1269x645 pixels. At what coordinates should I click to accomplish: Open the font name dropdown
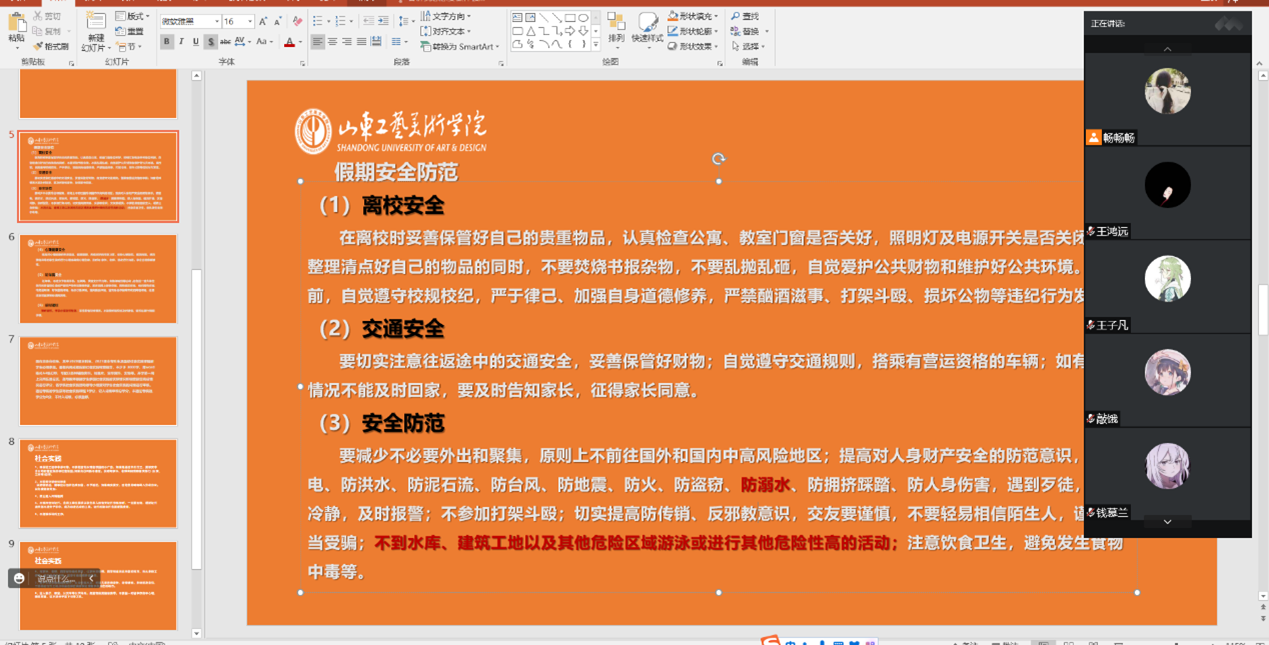click(x=216, y=21)
